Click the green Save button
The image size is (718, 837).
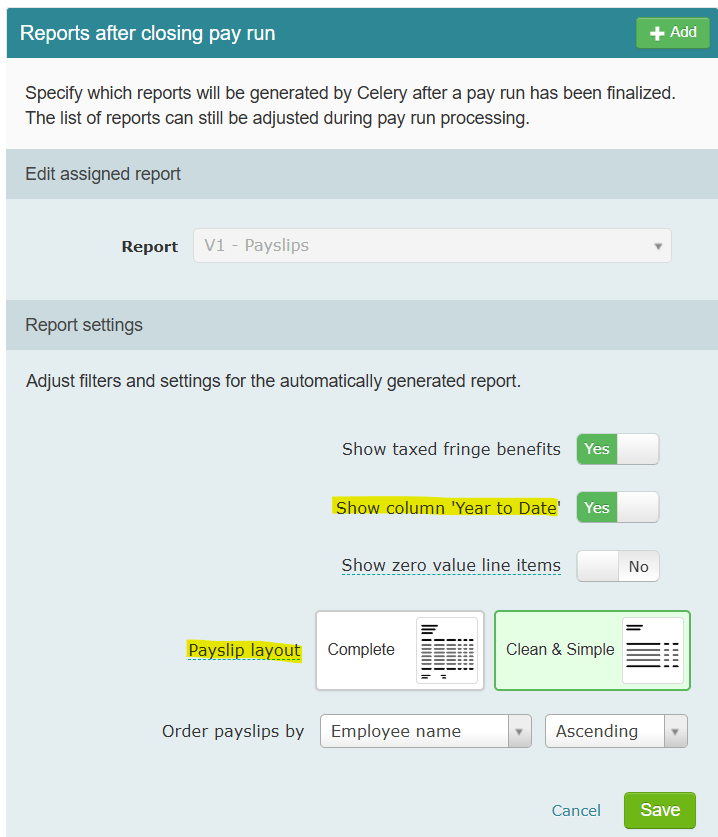(x=660, y=810)
